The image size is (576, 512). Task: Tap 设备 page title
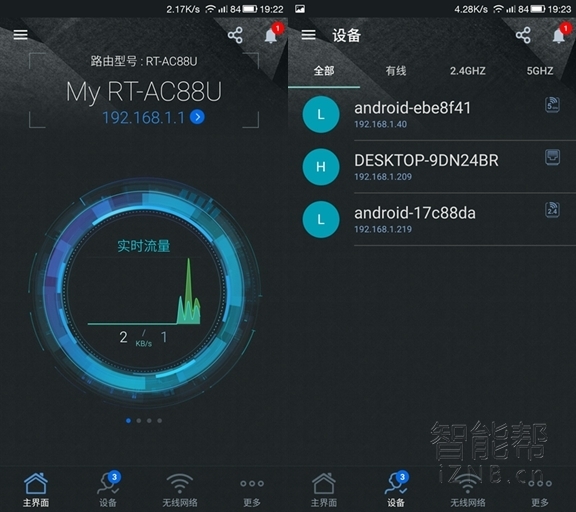point(346,36)
